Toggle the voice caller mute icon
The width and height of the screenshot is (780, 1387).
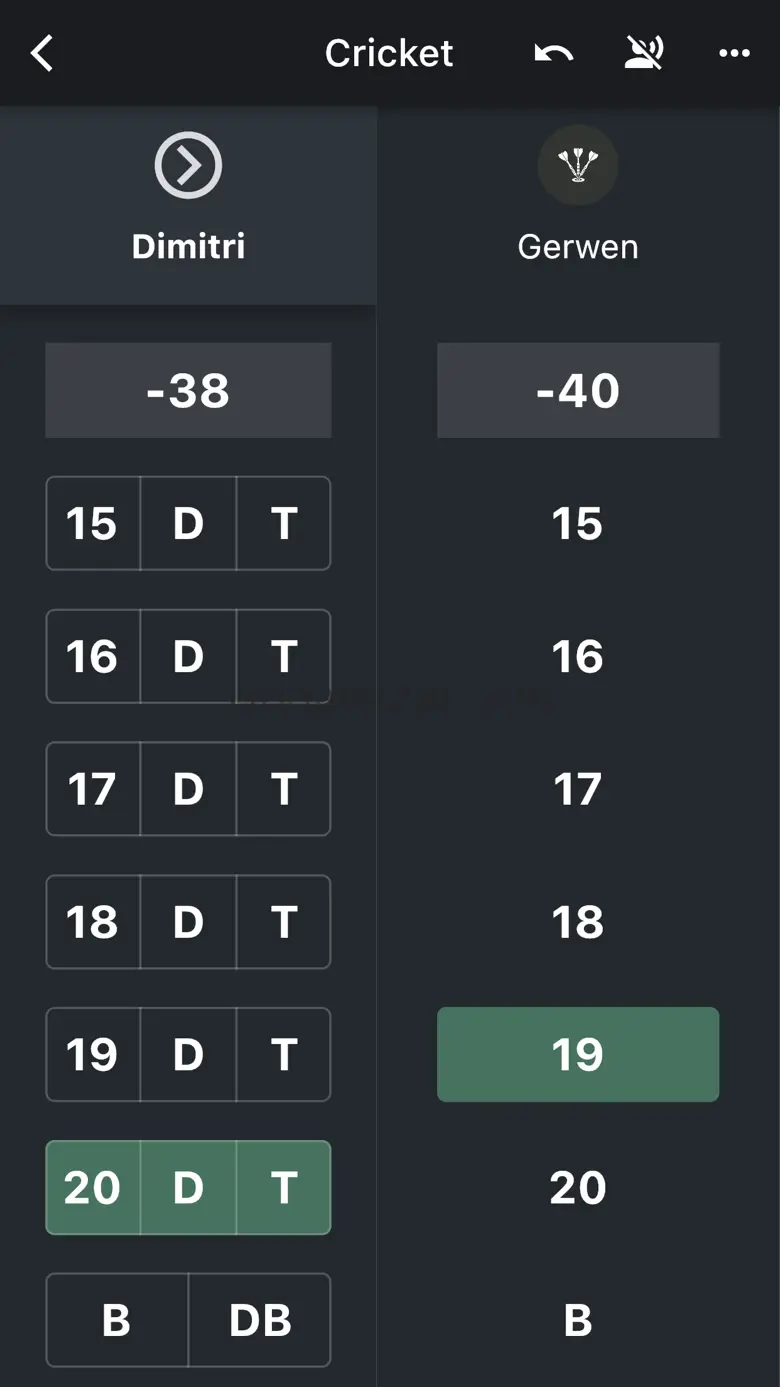(644, 53)
